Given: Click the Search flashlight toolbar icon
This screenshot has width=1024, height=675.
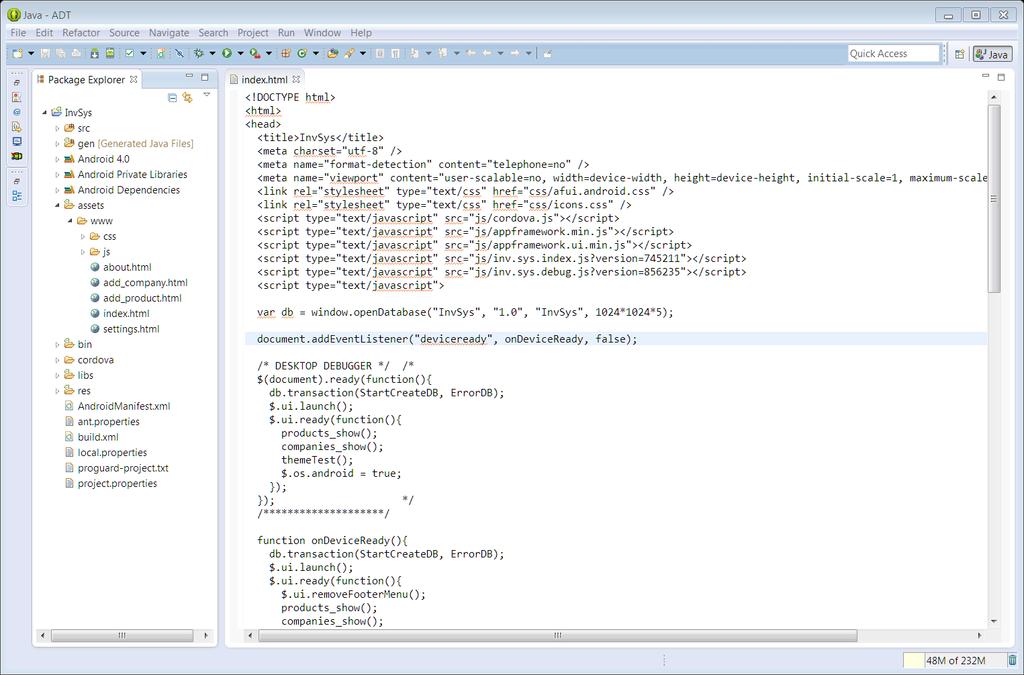Looking at the screenshot, I should [x=349, y=54].
